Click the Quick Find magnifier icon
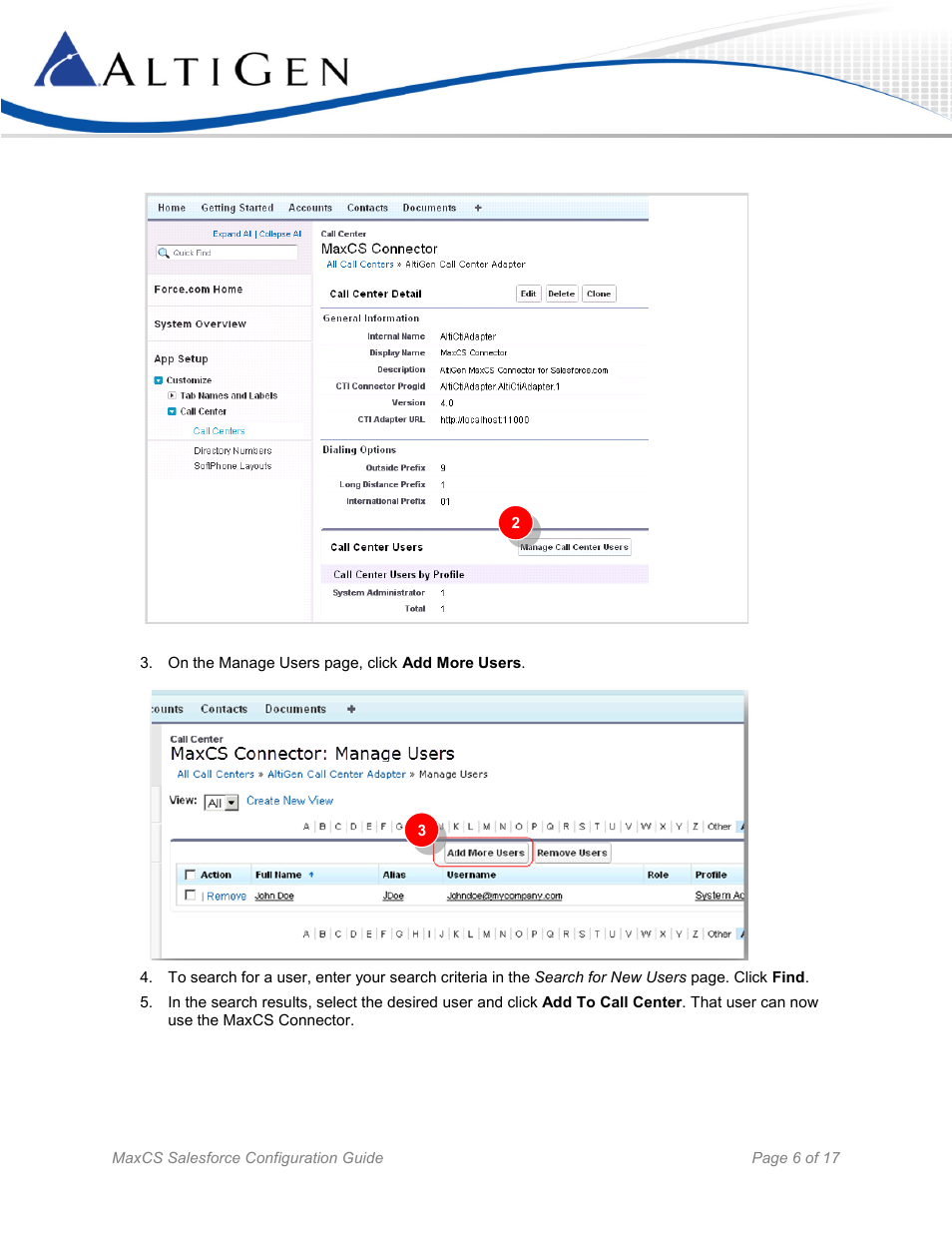This screenshot has width=952, height=1233. coord(164,253)
